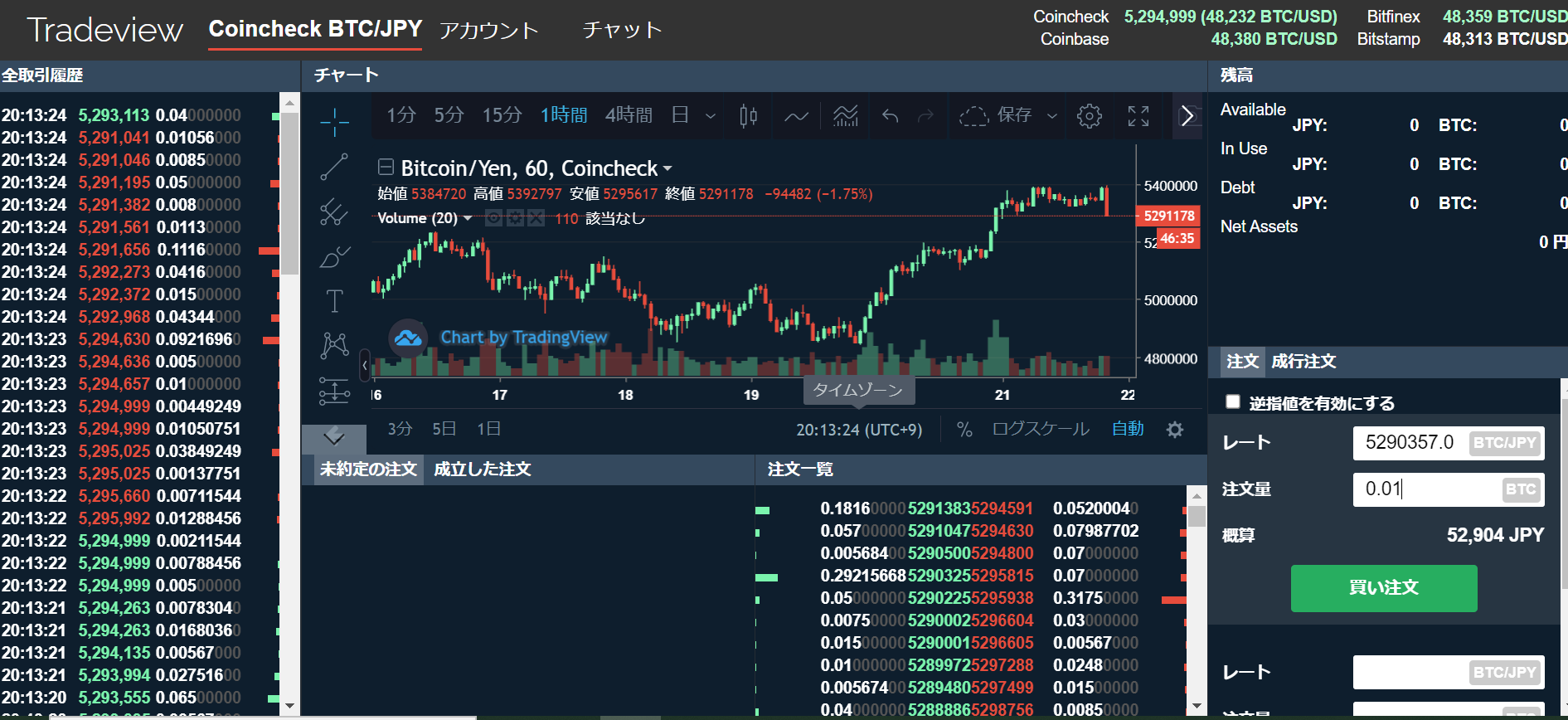Select 5日 date range
This screenshot has height=720, width=1568.
444,429
